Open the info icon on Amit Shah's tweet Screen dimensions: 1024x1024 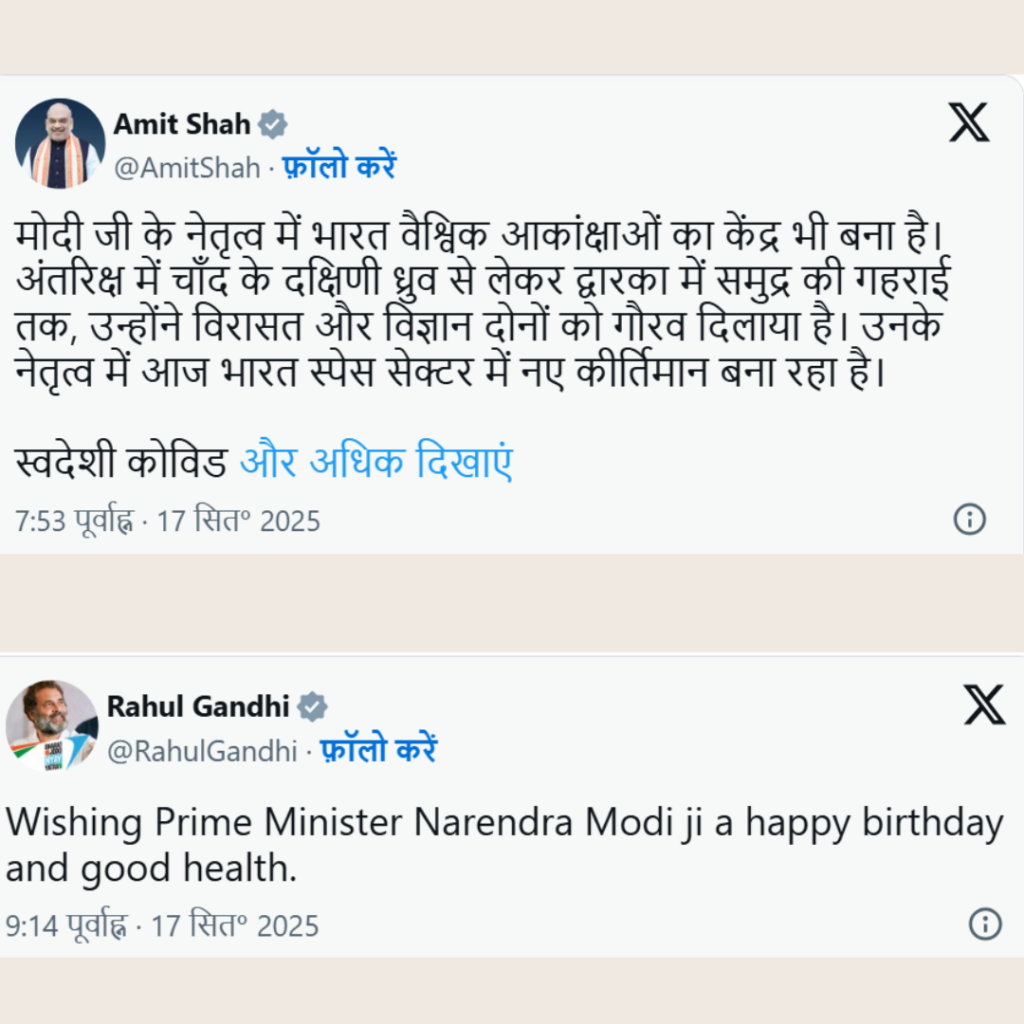pyautogui.click(x=969, y=519)
